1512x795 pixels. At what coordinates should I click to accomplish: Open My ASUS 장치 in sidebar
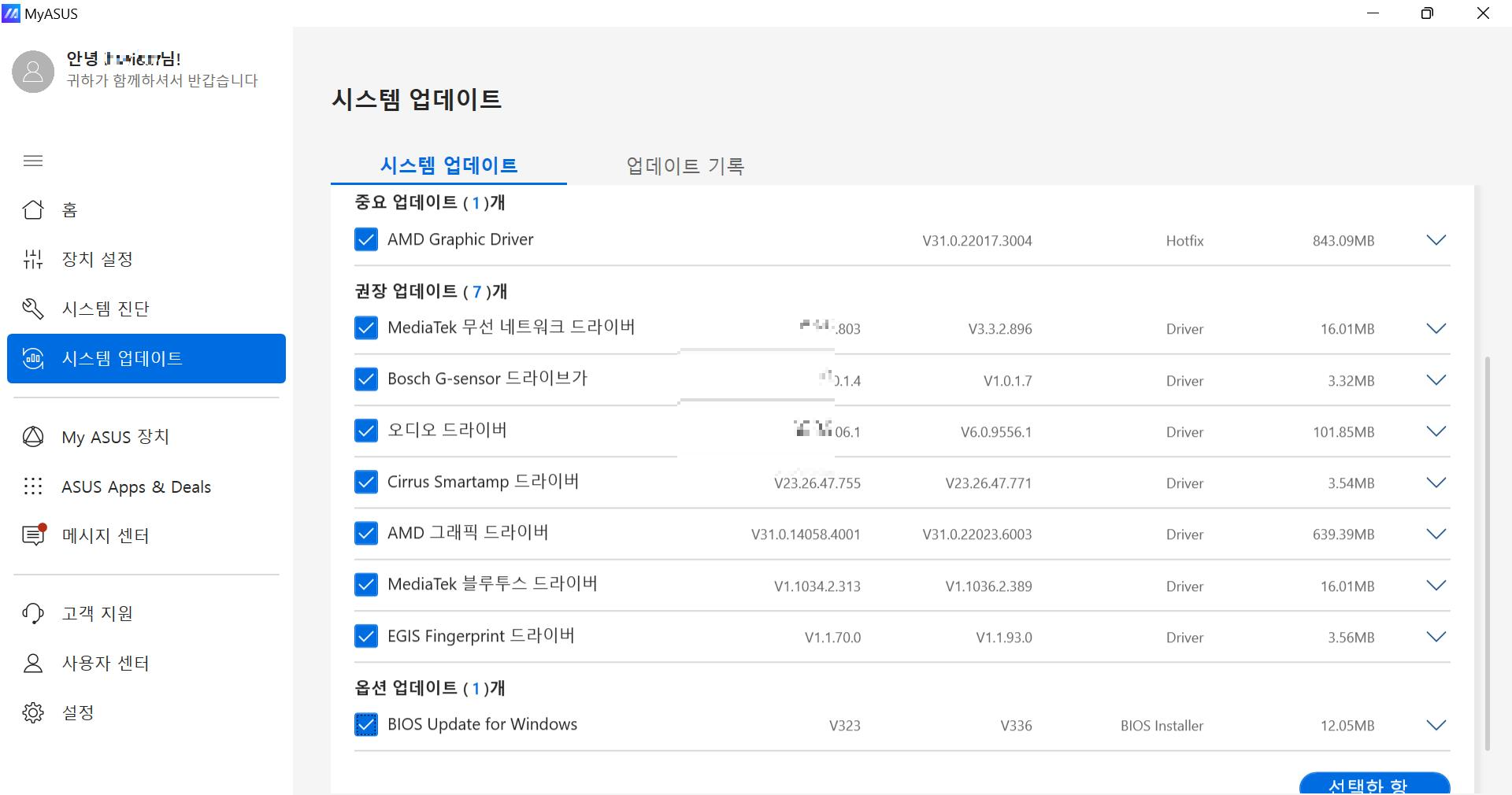point(146,437)
